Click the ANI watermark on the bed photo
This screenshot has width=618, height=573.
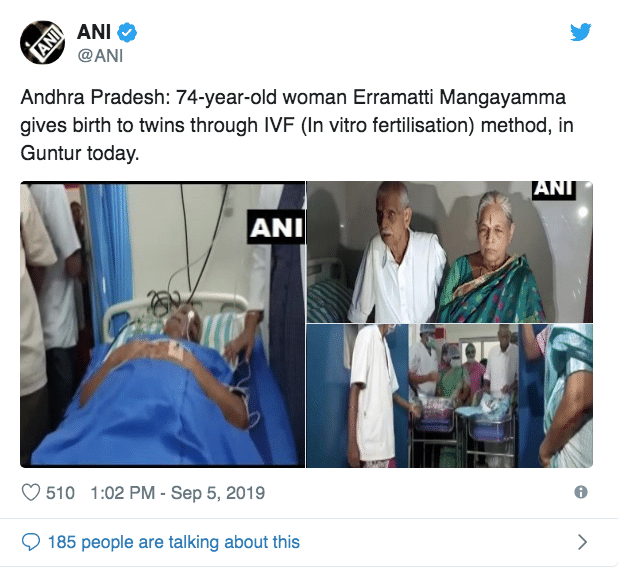pos(276,227)
